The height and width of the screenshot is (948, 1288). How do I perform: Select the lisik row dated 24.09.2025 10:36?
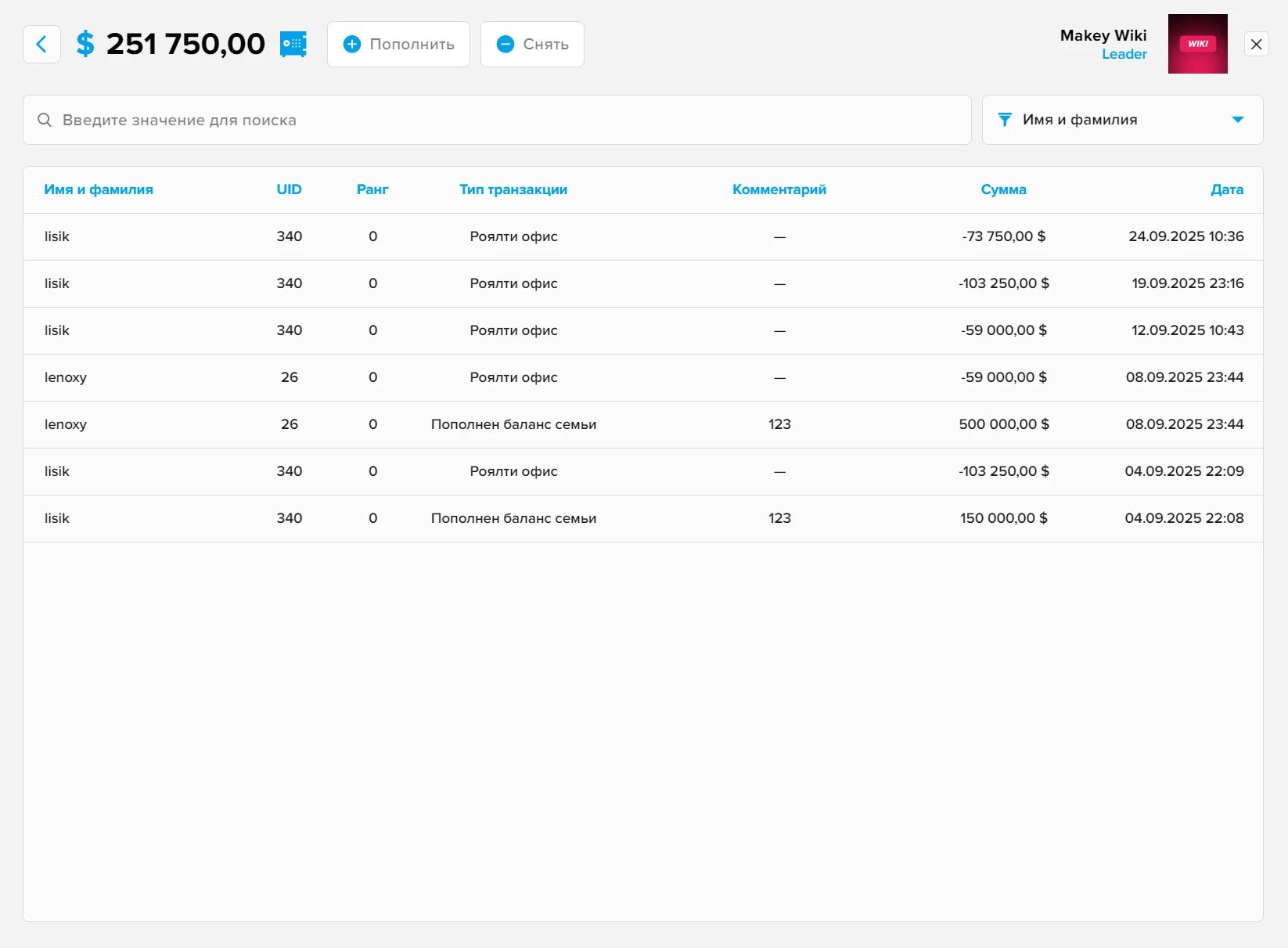pos(642,236)
